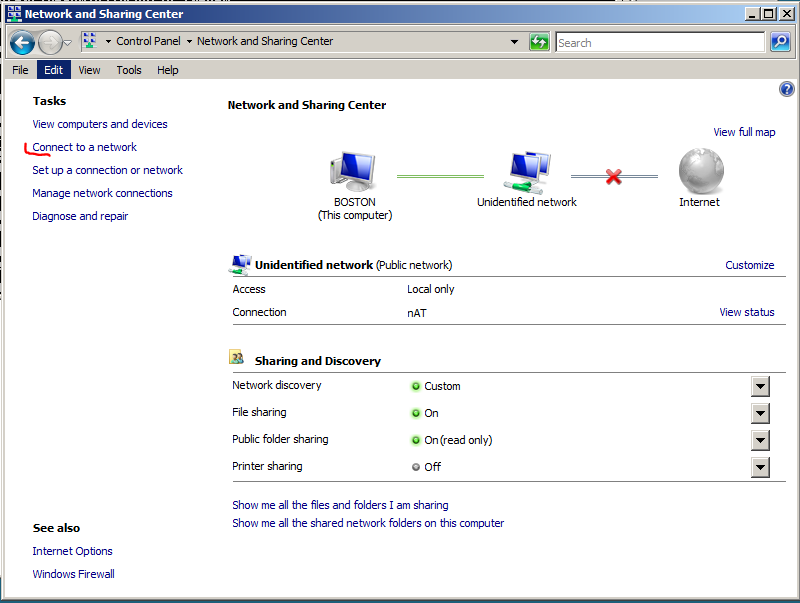Click the File sharing On green indicator
Screen dimensions: 800x603
point(416,413)
